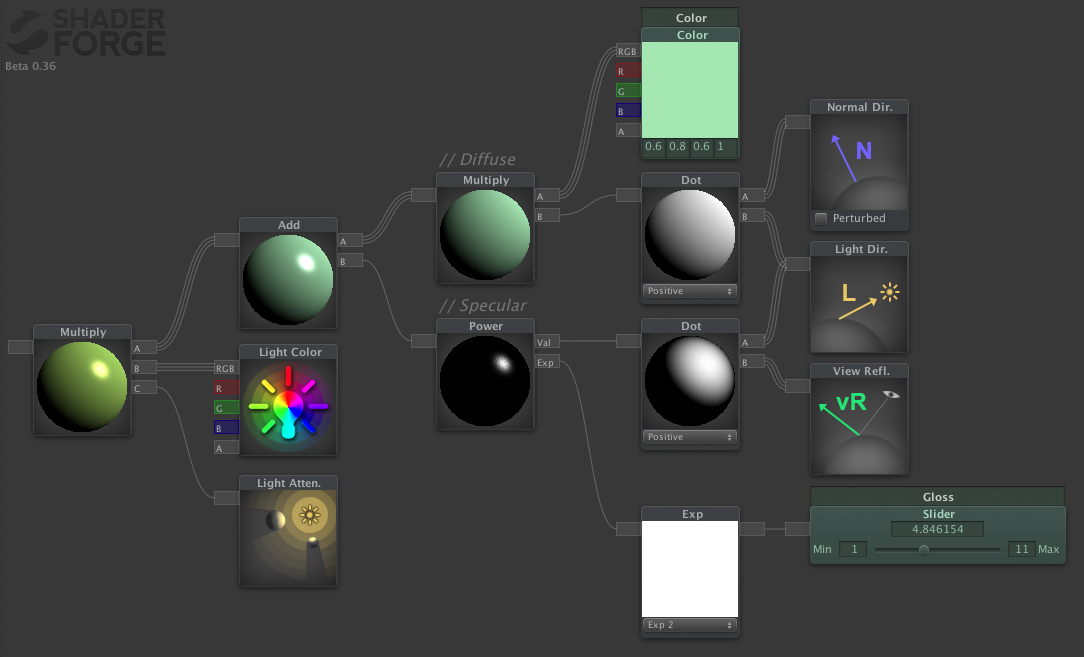Select the Light Color bulb icon
The width and height of the screenshot is (1084, 657).
pos(288,403)
